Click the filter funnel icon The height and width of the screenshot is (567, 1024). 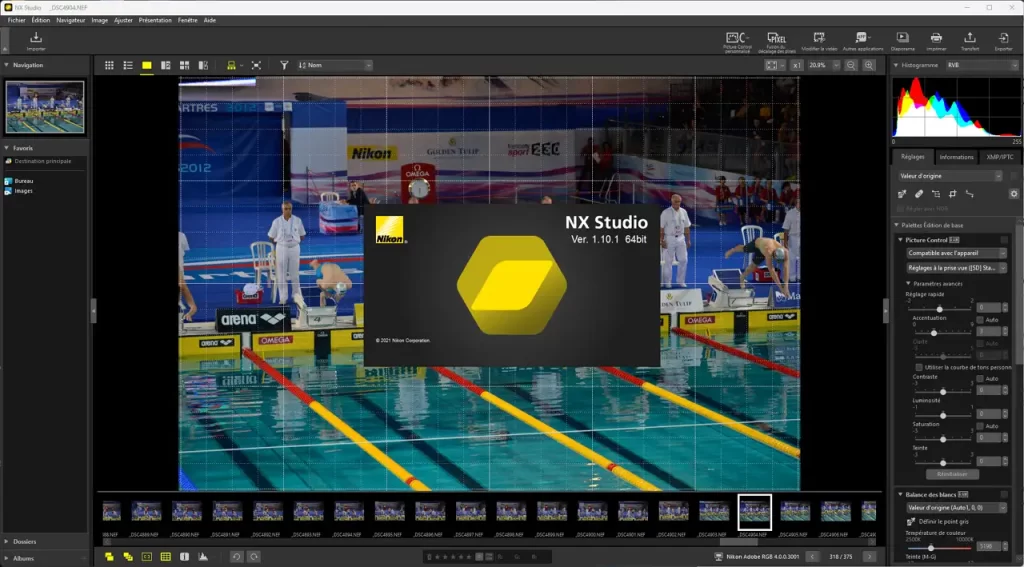(x=284, y=65)
